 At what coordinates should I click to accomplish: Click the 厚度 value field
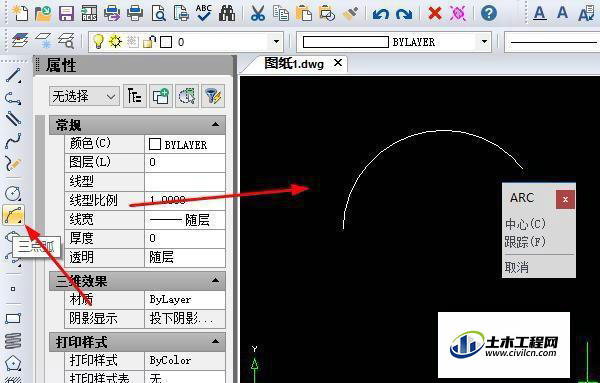click(185, 238)
